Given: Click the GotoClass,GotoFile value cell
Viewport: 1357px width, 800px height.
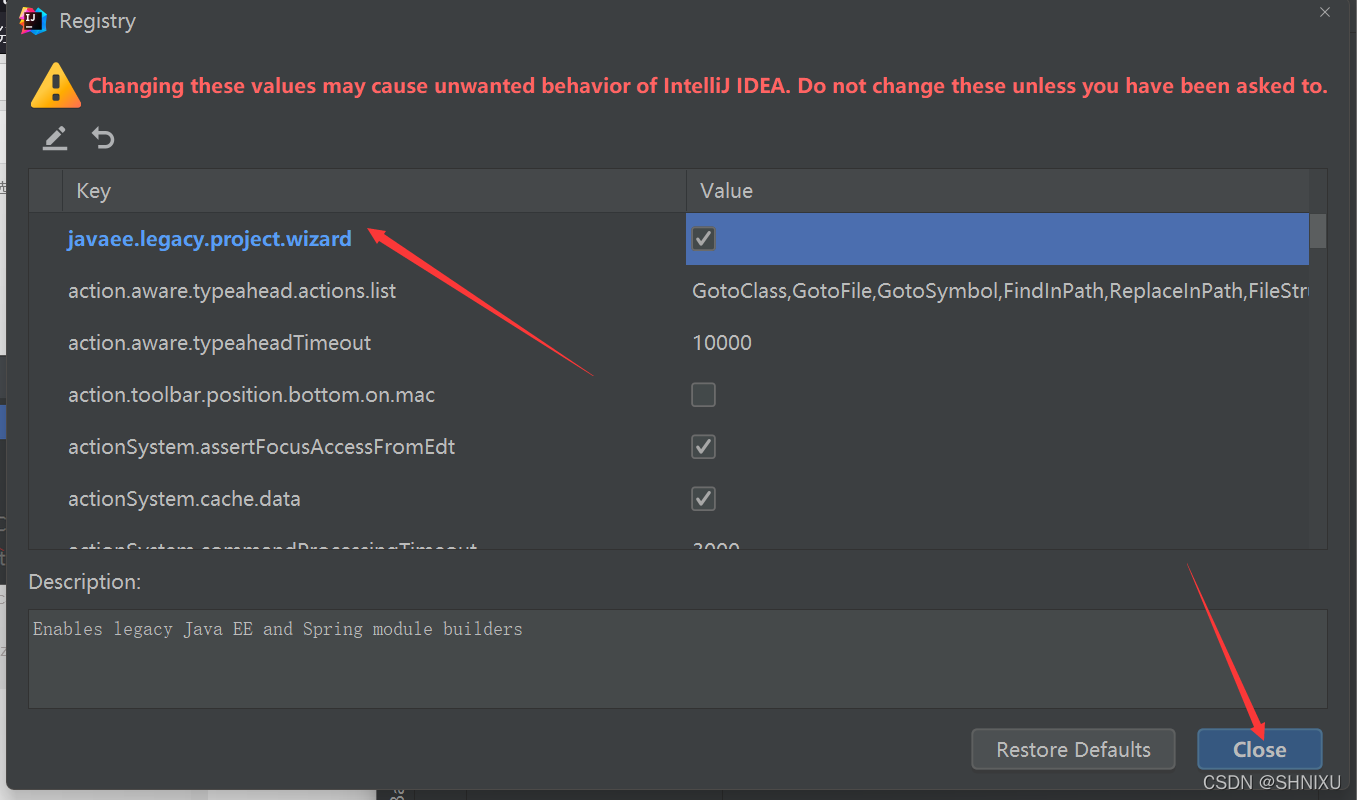Looking at the screenshot, I should [997, 291].
